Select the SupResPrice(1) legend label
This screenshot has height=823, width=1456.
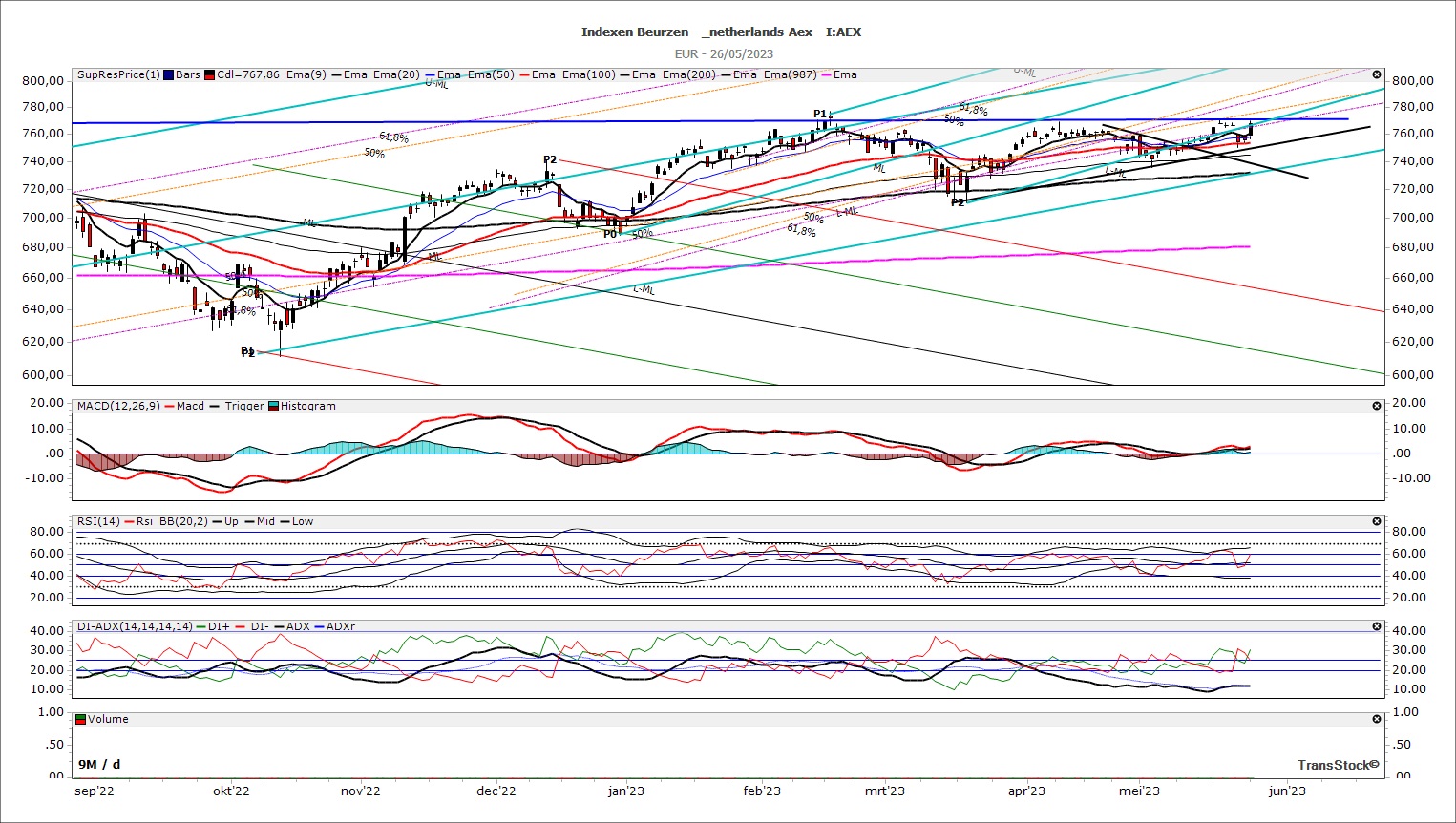(x=118, y=74)
